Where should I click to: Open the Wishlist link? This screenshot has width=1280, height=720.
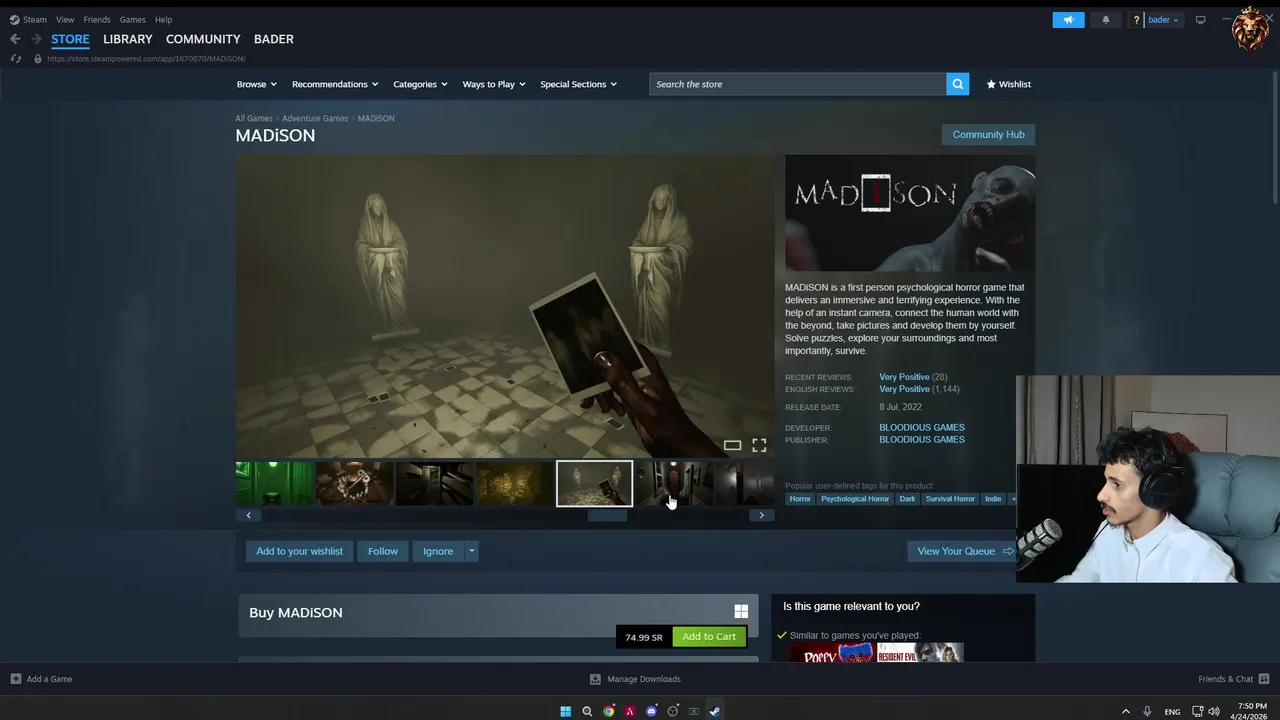1008,84
